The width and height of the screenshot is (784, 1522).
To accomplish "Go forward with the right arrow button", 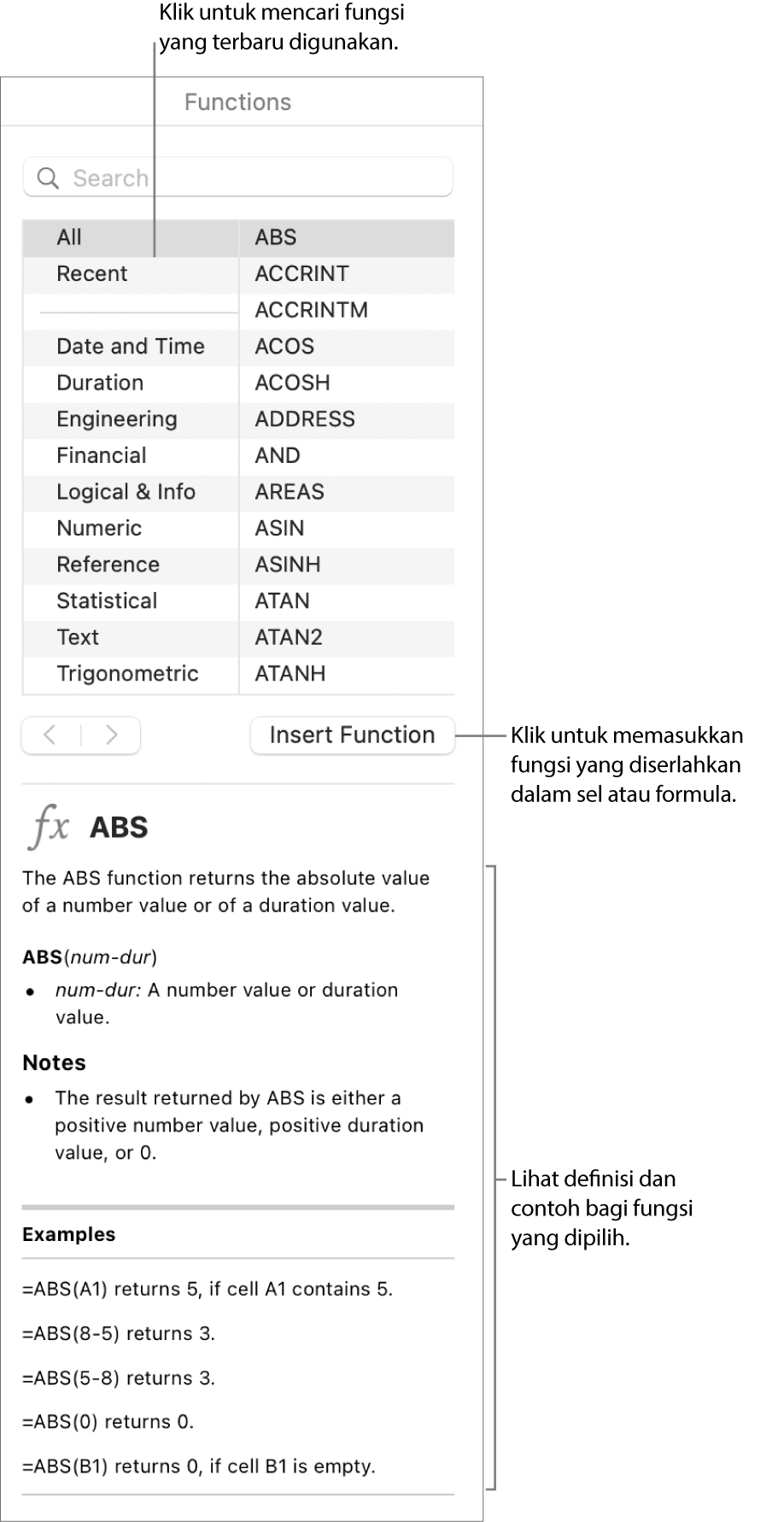I will [x=111, y=735].
